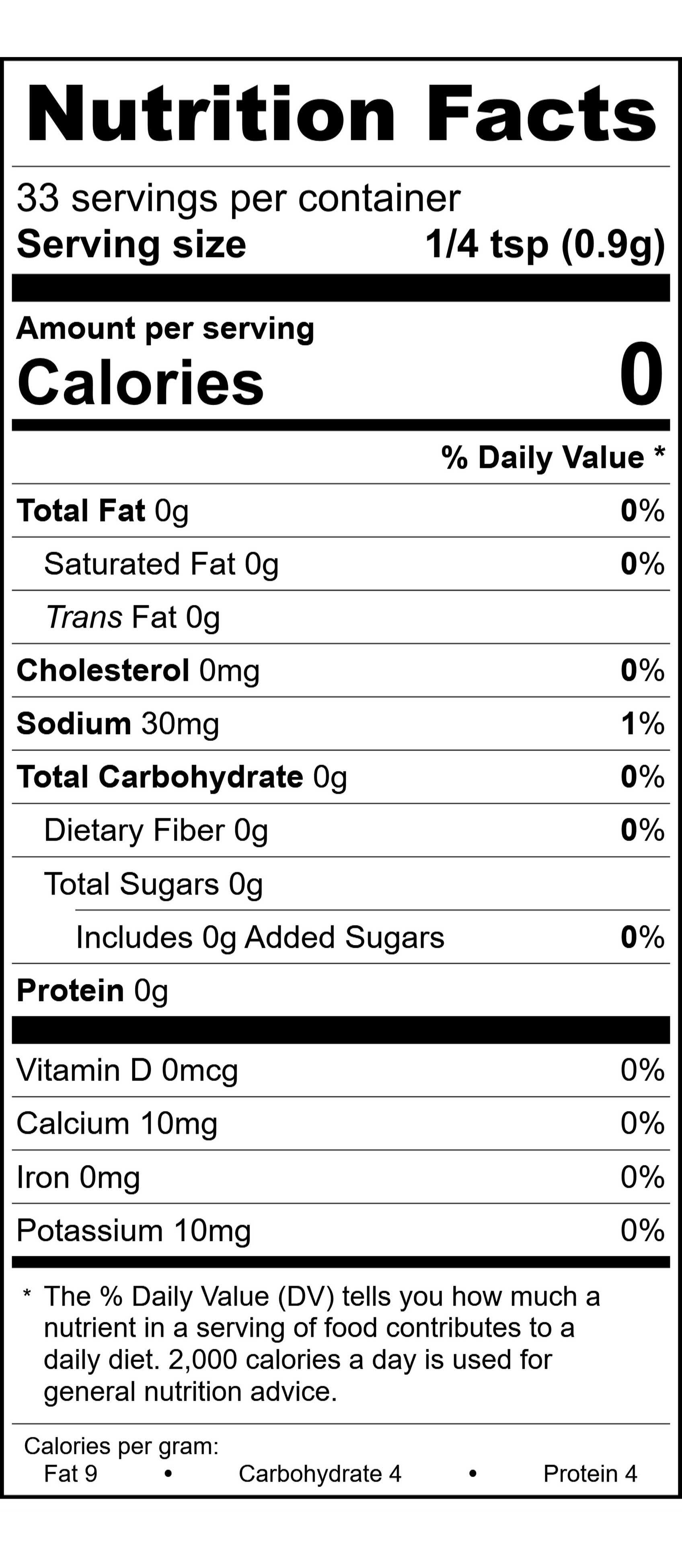This screenshot has width=682, height=1568.
Task: Click the Calories per gram footer text
Action: coord(121,1446)
